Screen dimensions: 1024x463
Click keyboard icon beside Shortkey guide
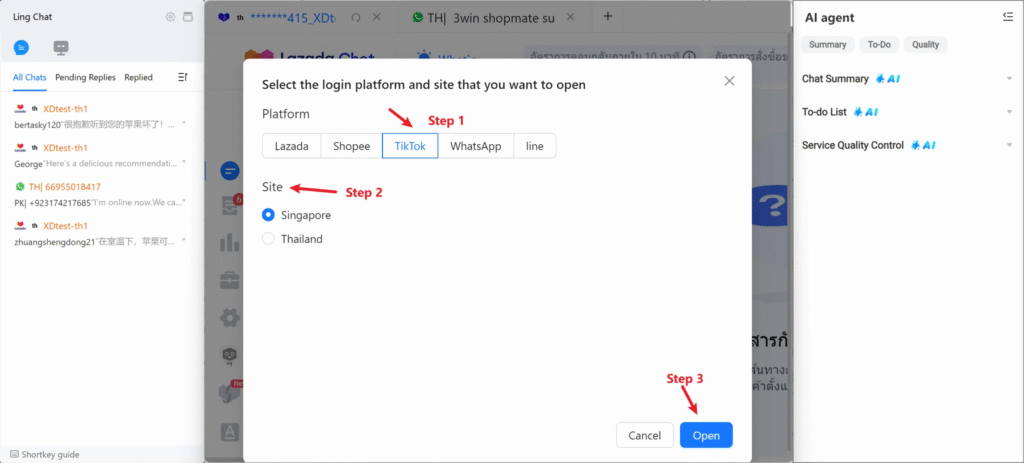point(14,454)
